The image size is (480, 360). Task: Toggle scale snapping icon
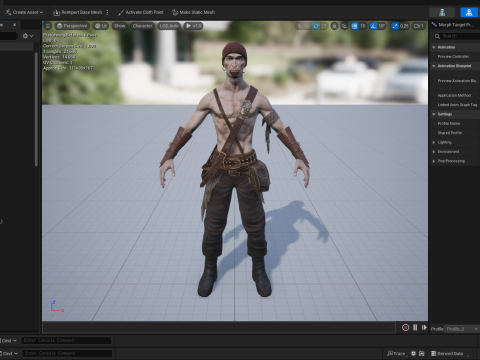point(395,26)
